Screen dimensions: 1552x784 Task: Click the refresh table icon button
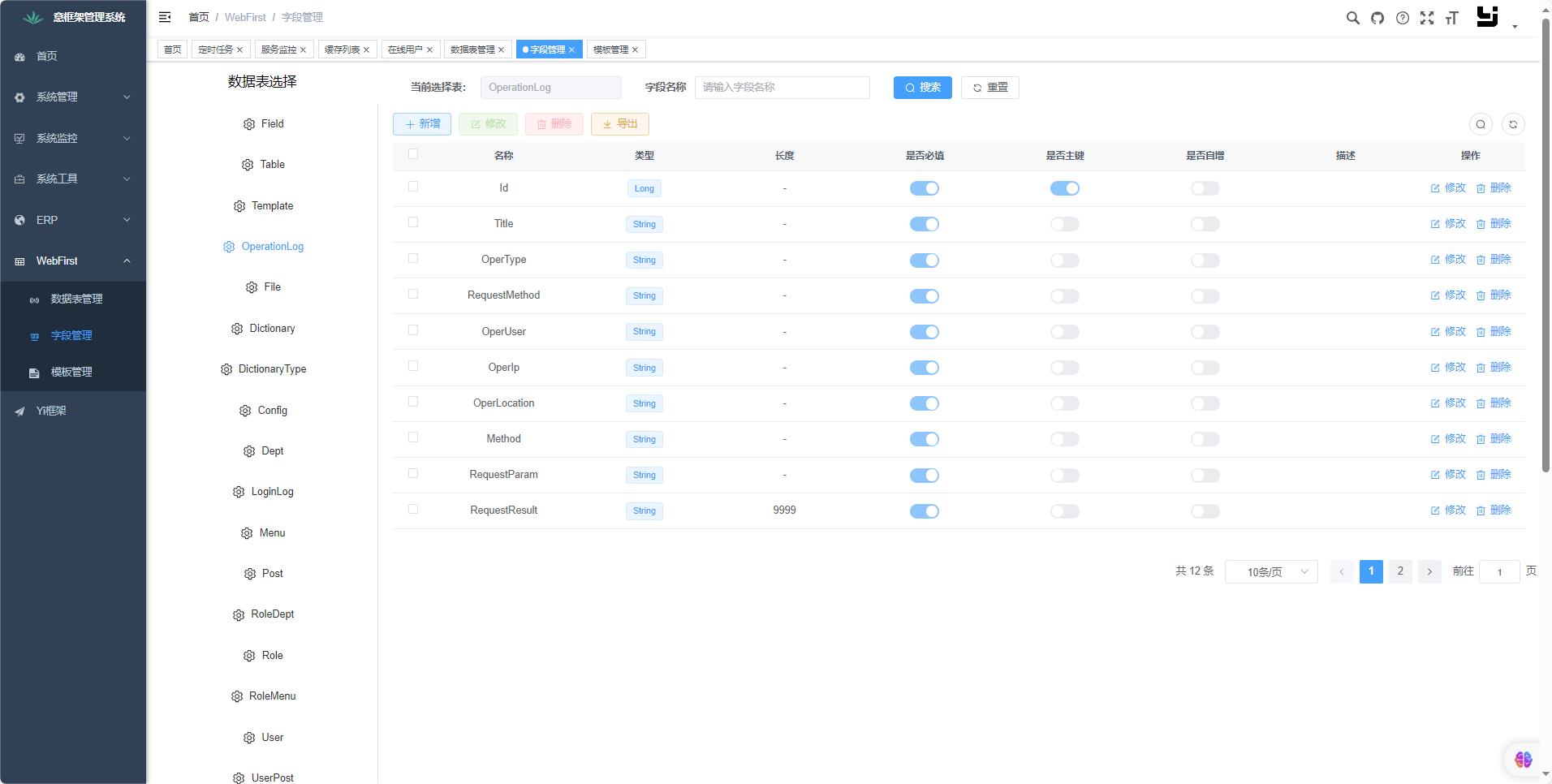(1512, 124)
